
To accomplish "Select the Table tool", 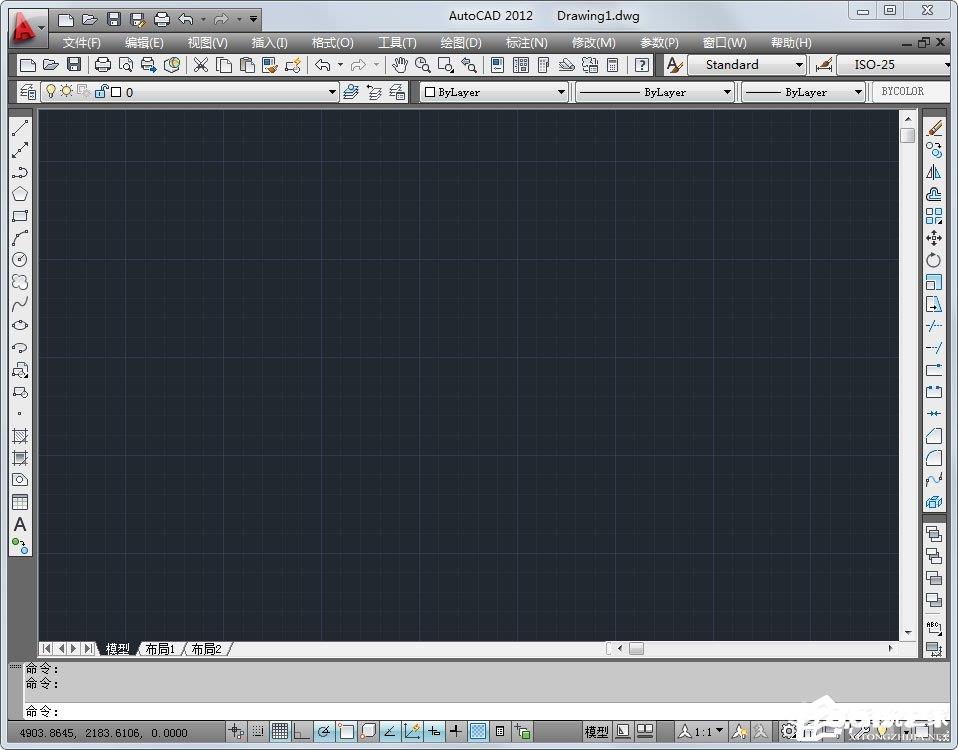I will point(20,502).
